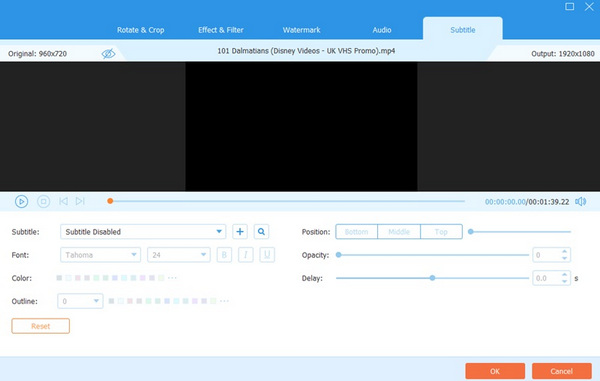
Task: Click the play button
Action: pyautogui.click(x=21, y=201)
